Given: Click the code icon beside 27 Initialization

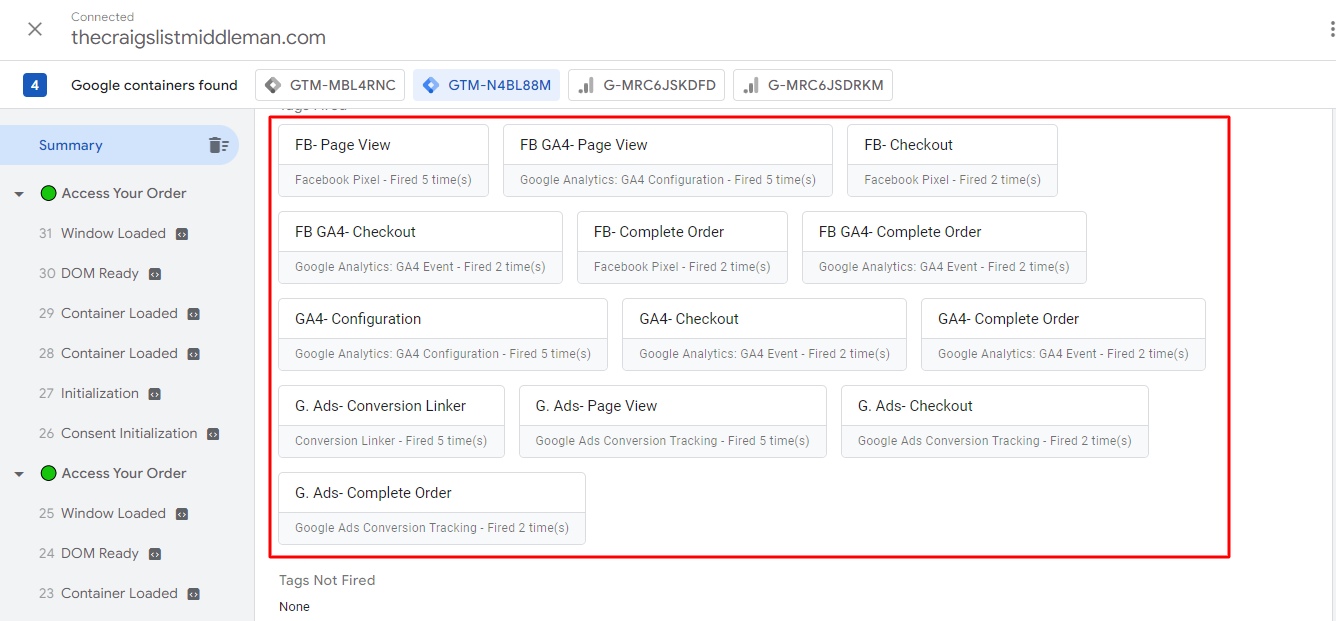Looking at the screenshot, I should point(155,394).
